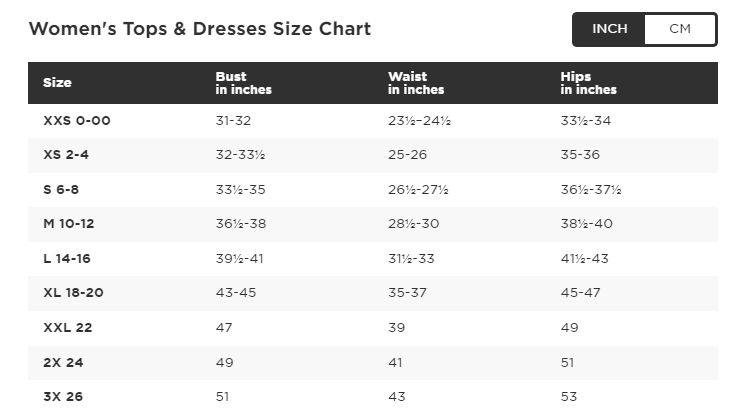Select the S 6-8 size row label
The width and height of the screenshot is (752, 412).
pos(61,190)
